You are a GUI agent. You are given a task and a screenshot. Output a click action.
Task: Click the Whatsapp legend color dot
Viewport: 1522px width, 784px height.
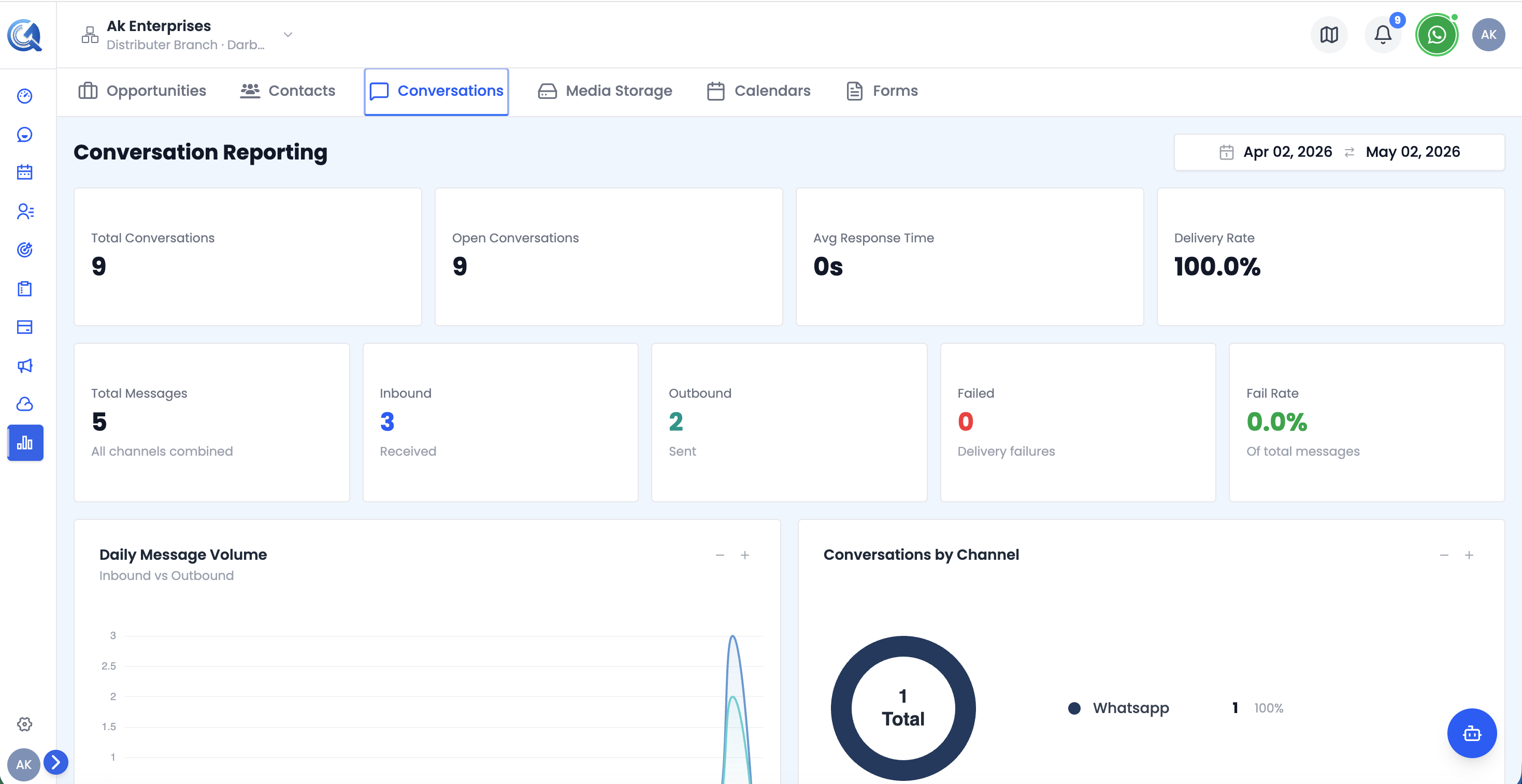[1074, 708]
